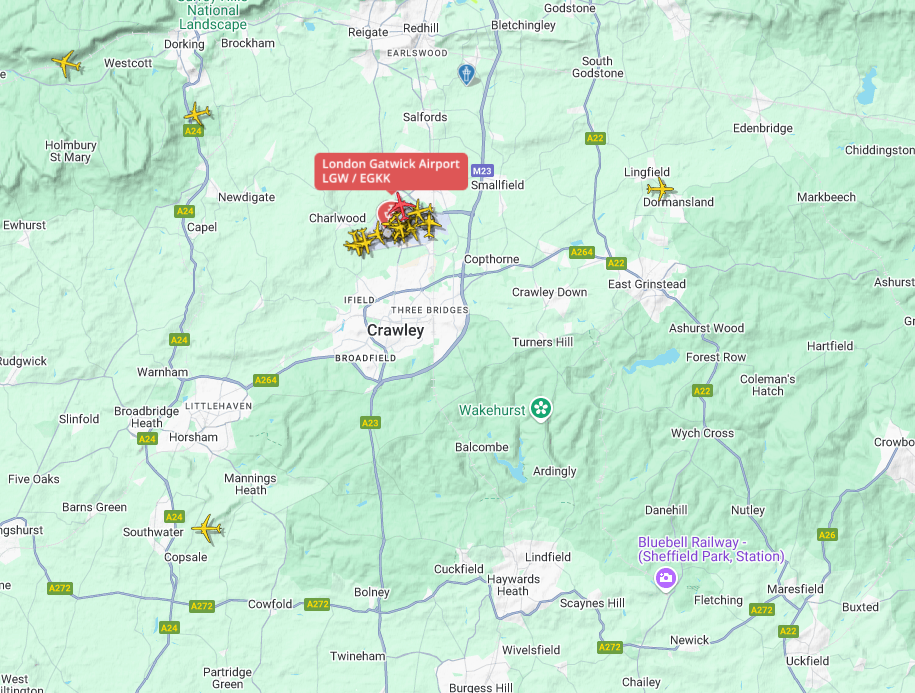The image size is (915, 693).
Task: Click the Crawley town label
Action: pyautogui.click(x=396, y=330)
